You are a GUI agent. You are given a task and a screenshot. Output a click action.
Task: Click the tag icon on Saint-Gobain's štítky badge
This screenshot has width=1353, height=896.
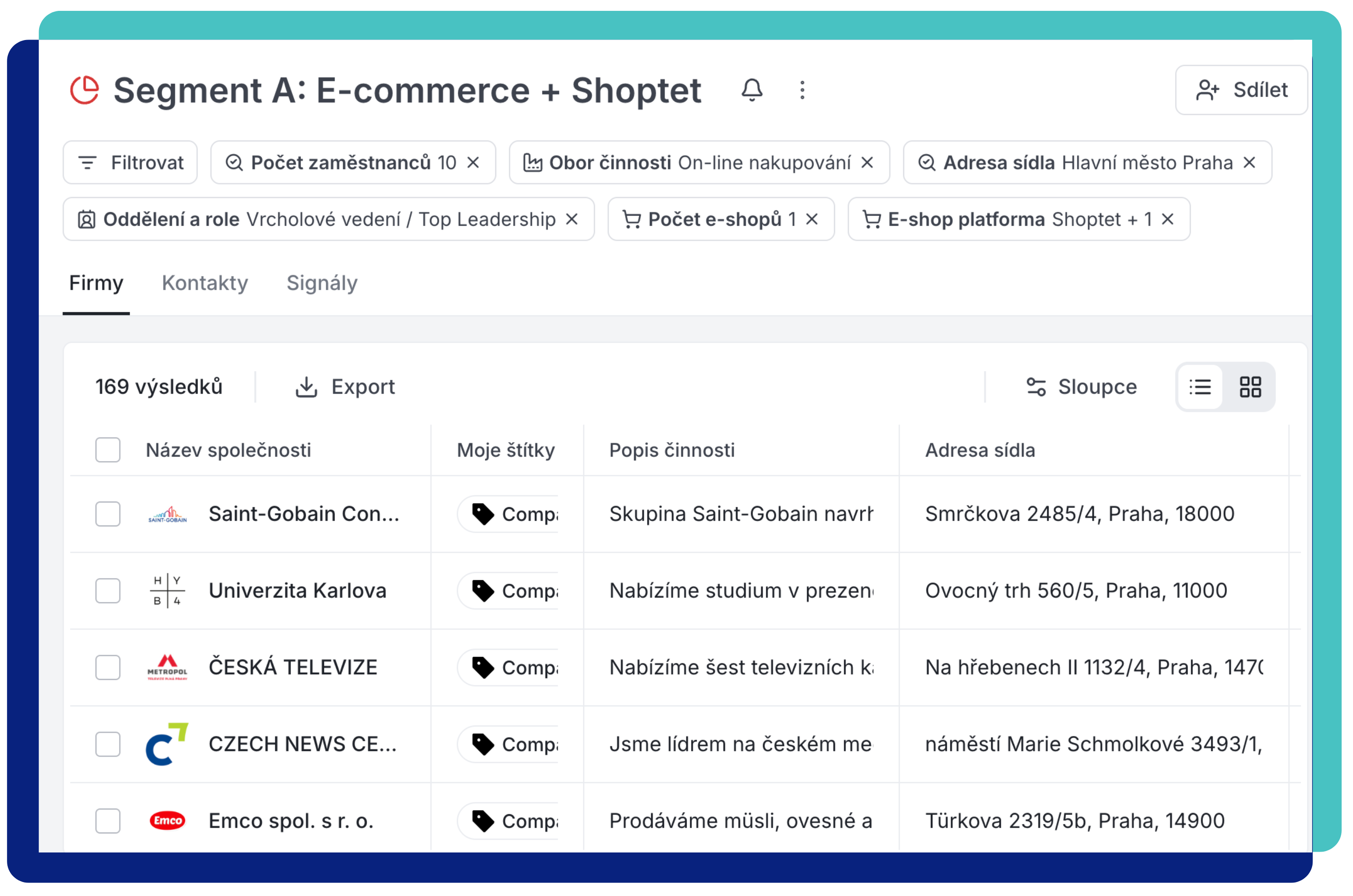(483, 514)
